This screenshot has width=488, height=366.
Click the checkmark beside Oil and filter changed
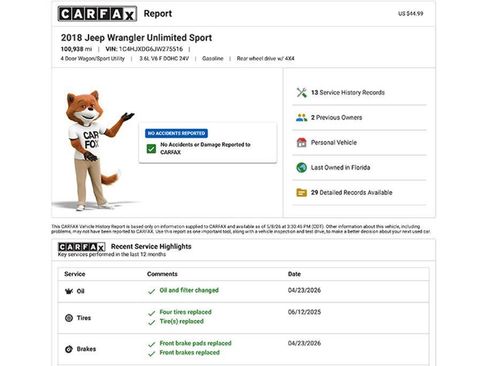tap(152, 291)
